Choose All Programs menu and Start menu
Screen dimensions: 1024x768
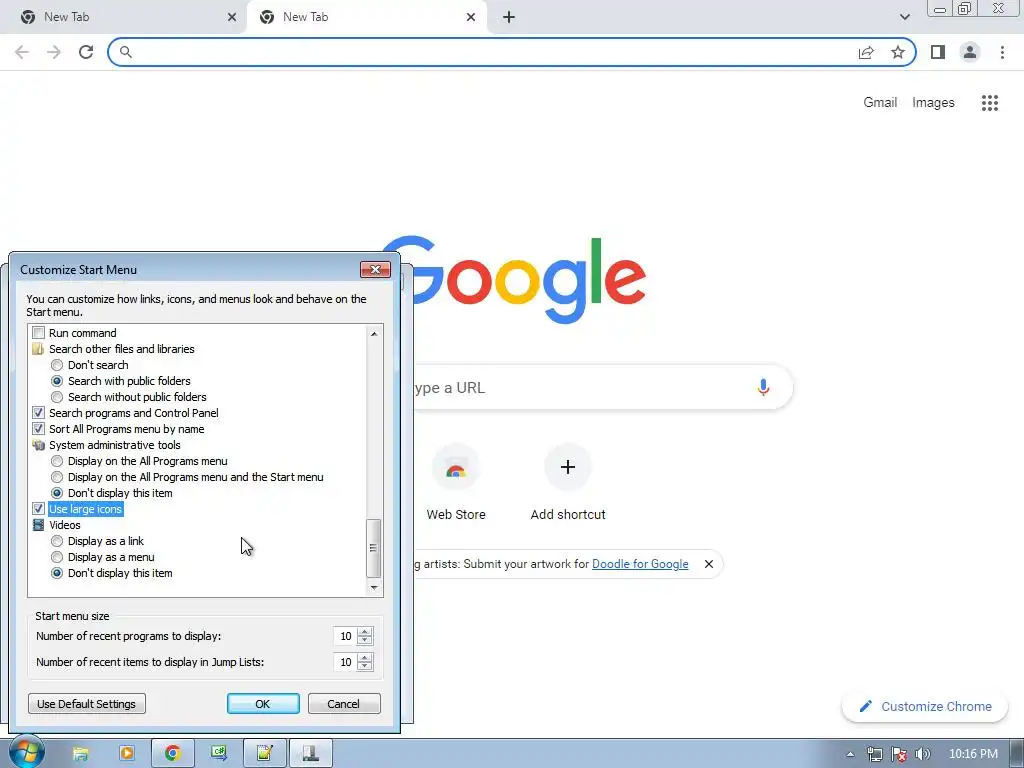point(57,477)
